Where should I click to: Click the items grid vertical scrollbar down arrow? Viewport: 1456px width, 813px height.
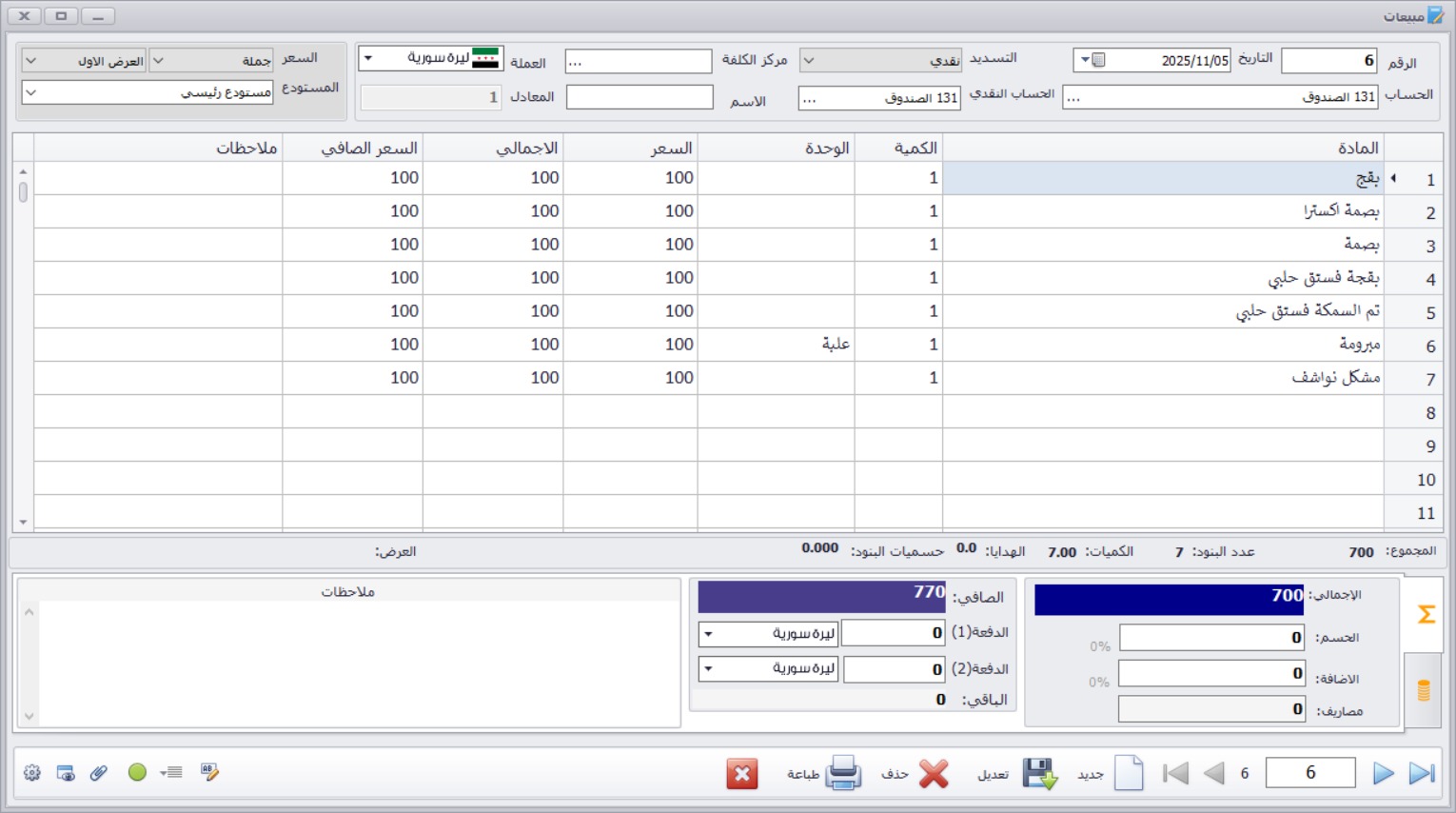[x=23, y=523]
